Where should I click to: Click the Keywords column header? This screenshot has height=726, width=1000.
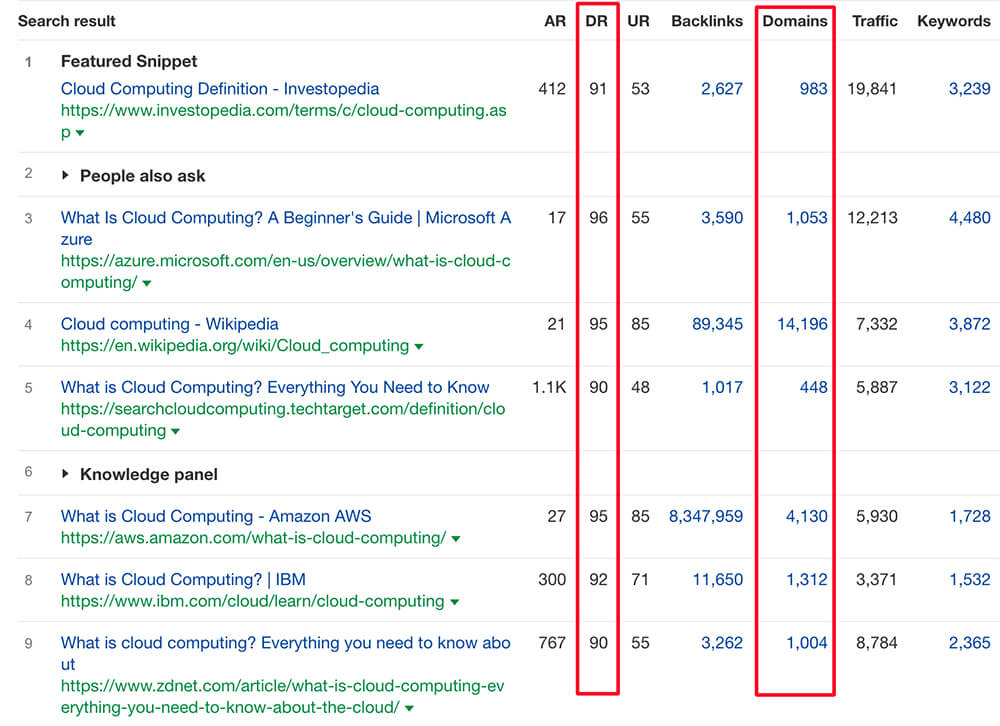(954, 21)
